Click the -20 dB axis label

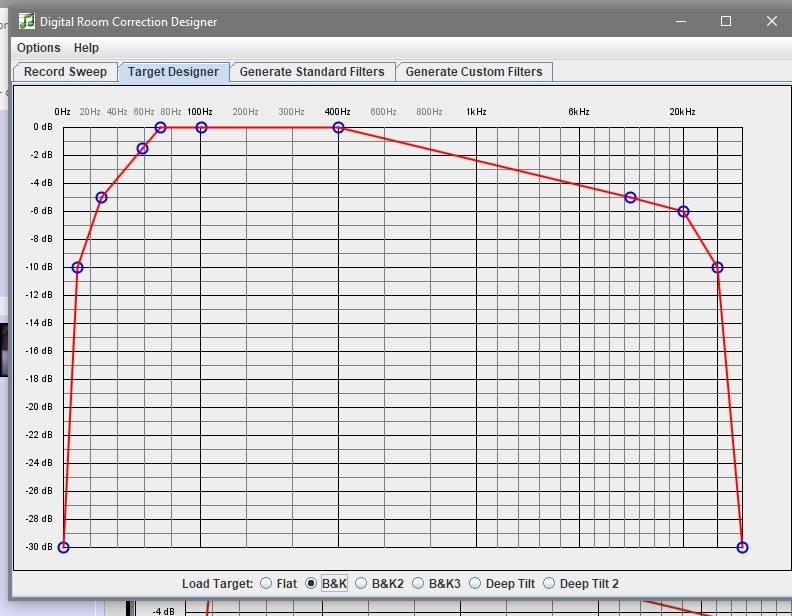pos(39,407)
